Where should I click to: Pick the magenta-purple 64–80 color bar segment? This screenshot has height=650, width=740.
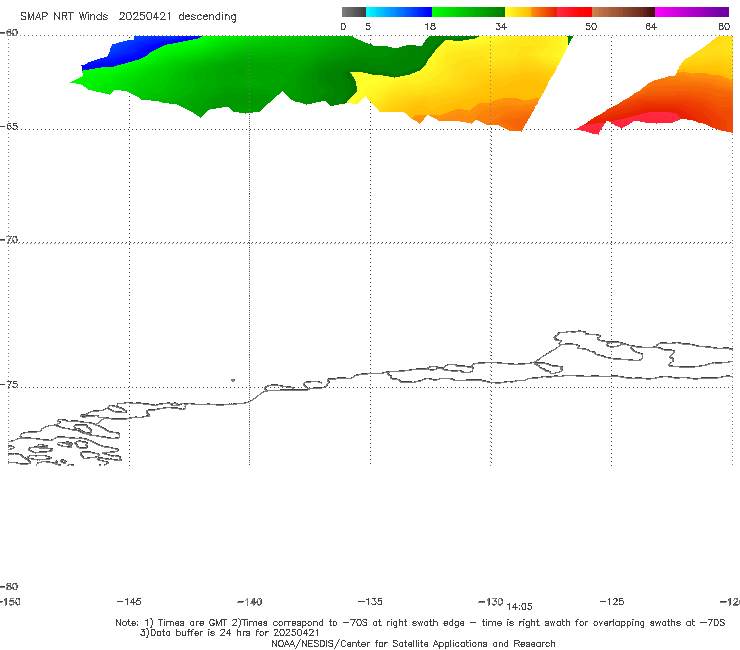pyautogui.click(x=692, y=12)
